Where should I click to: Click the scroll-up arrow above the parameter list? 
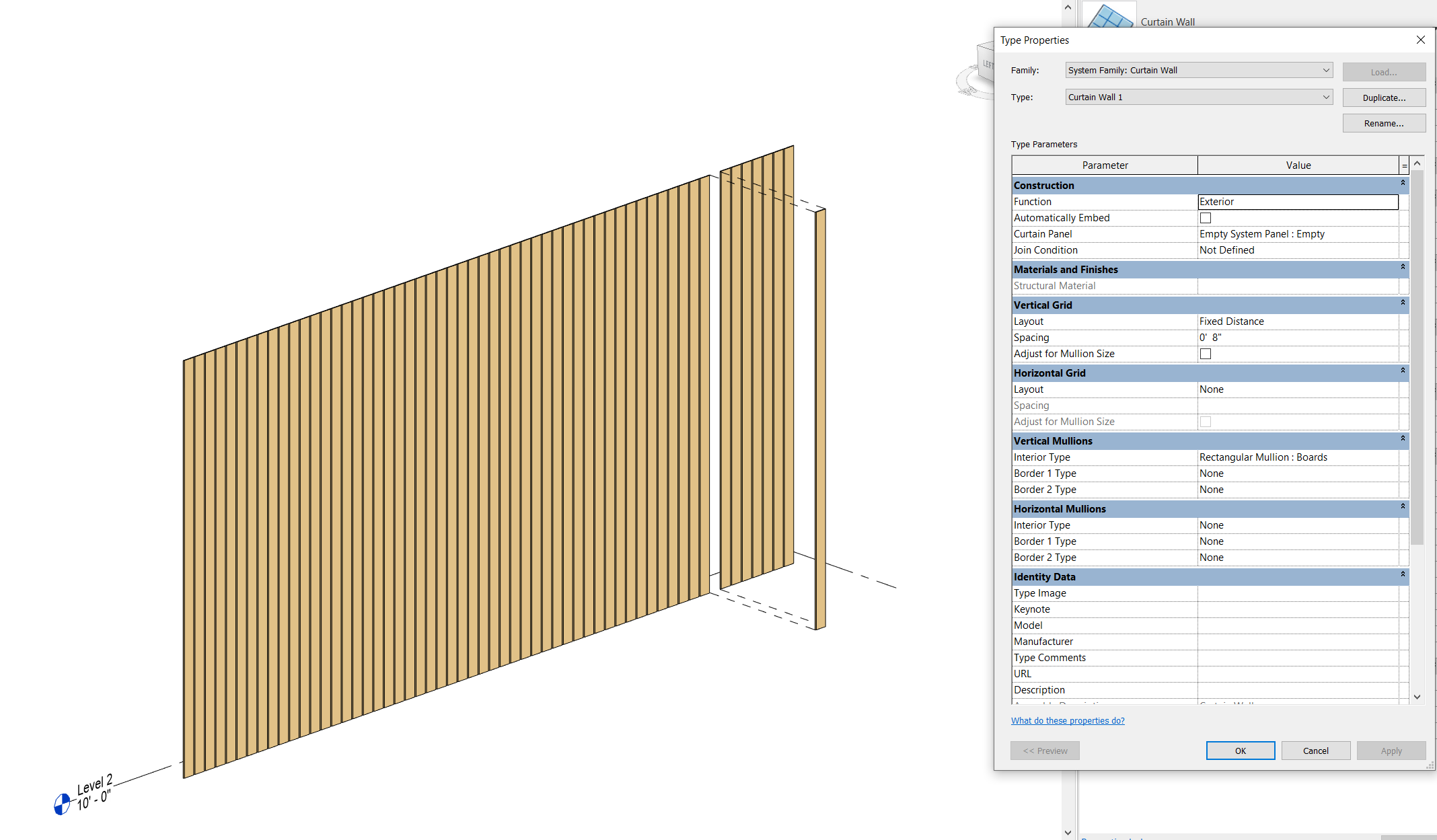(1417, 163)
